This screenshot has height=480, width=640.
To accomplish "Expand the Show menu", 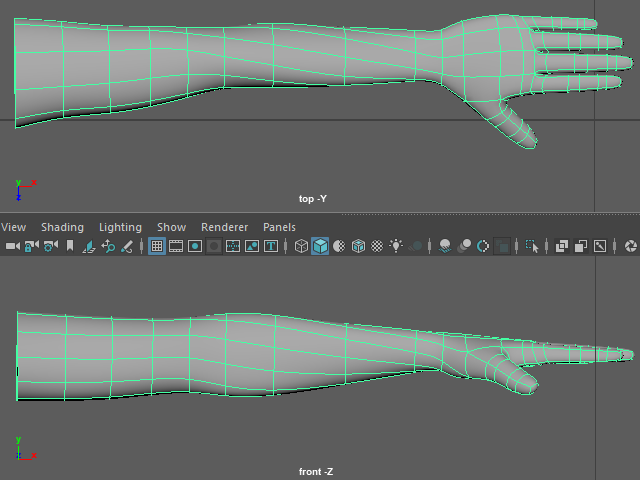I will [171, 227].
